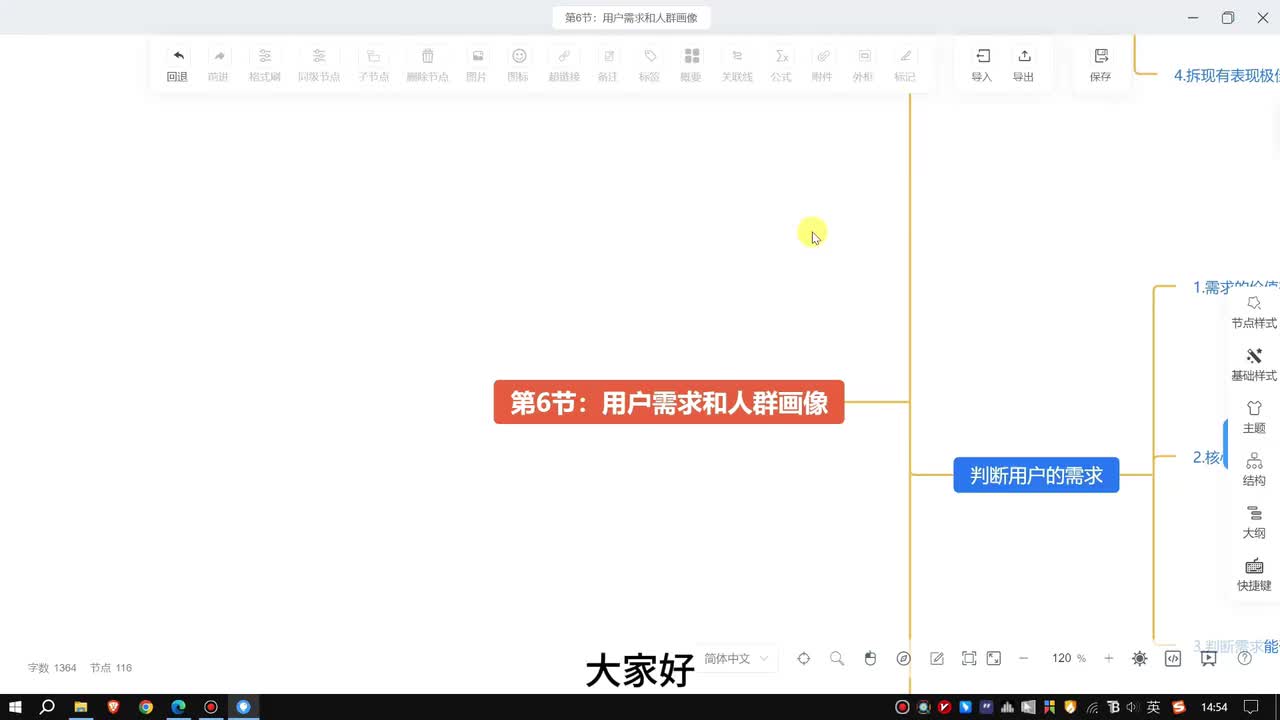Open the 主题 theme panel
The width and height of the screenshot is (1280, 720).
coord(1254,416)
